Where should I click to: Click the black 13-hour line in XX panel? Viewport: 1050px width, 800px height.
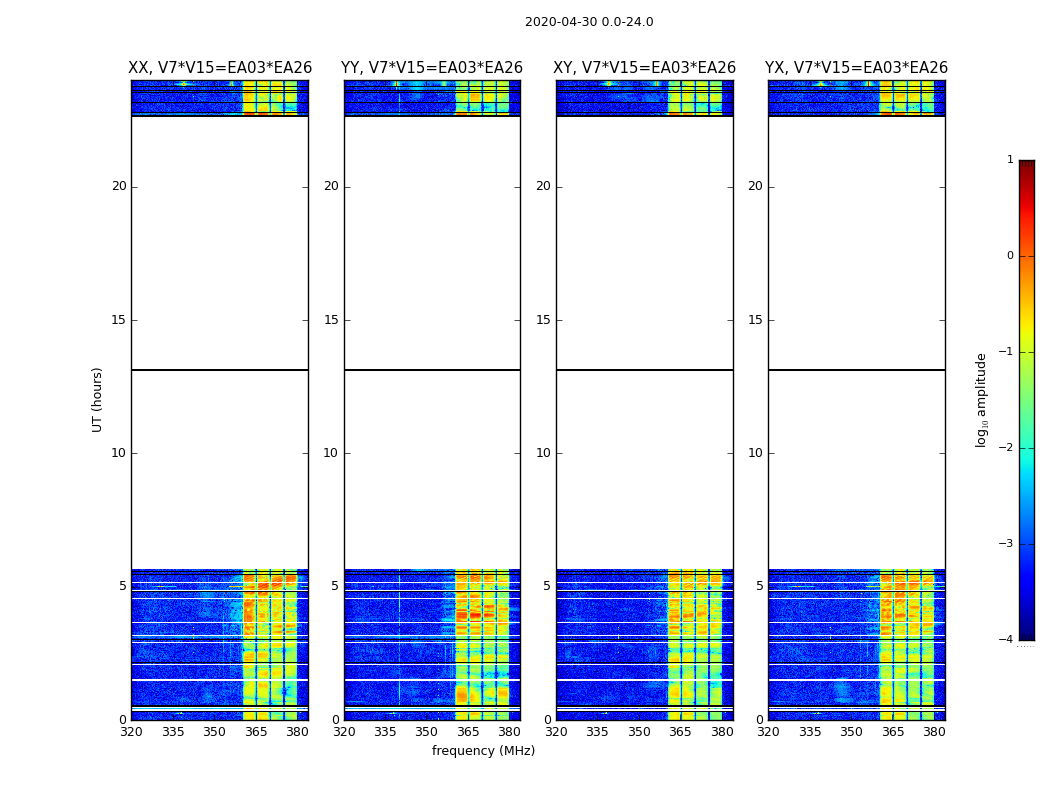click(219, 370)
